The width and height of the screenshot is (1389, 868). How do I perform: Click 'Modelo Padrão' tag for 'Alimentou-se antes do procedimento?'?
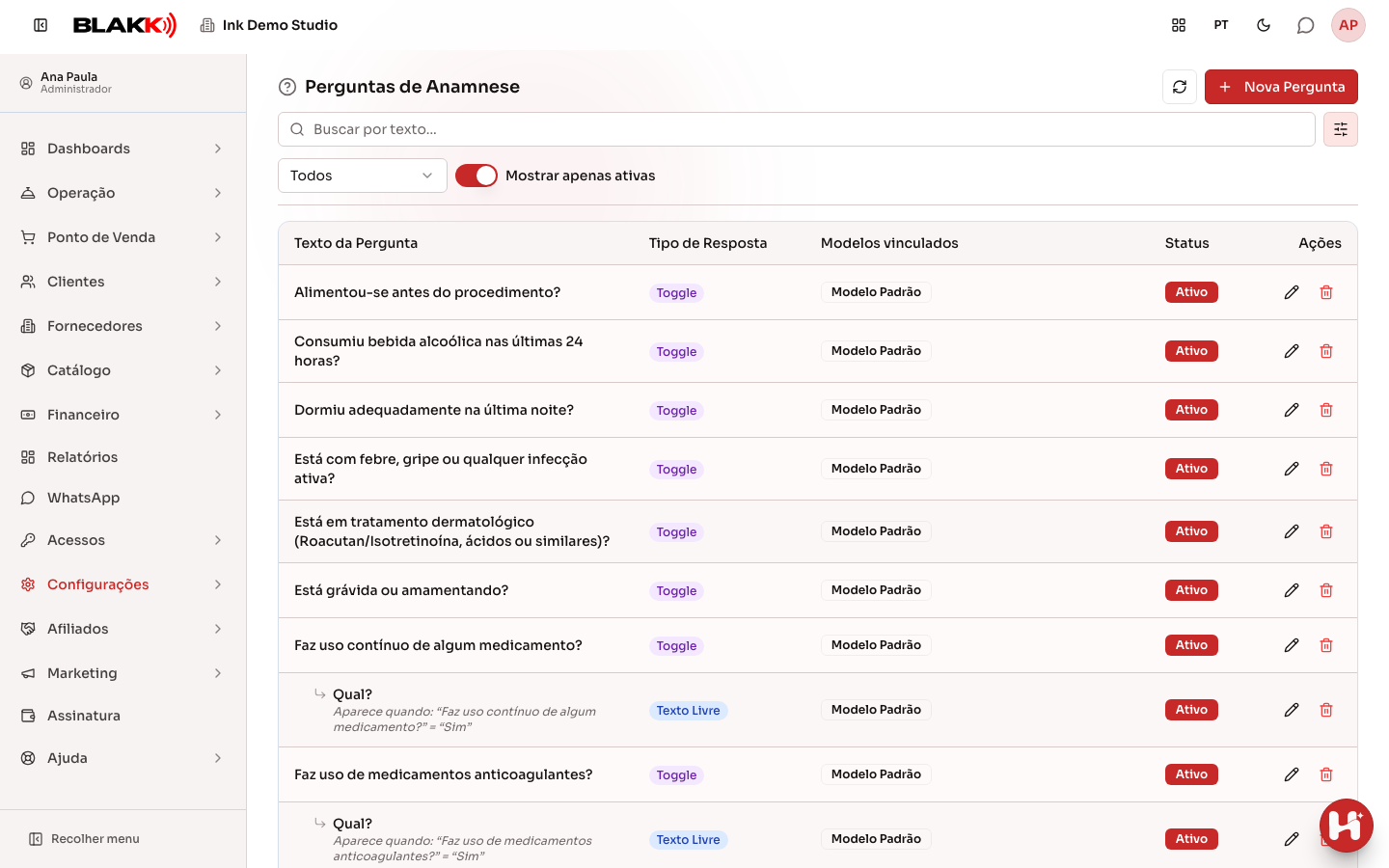coord(876,292)
